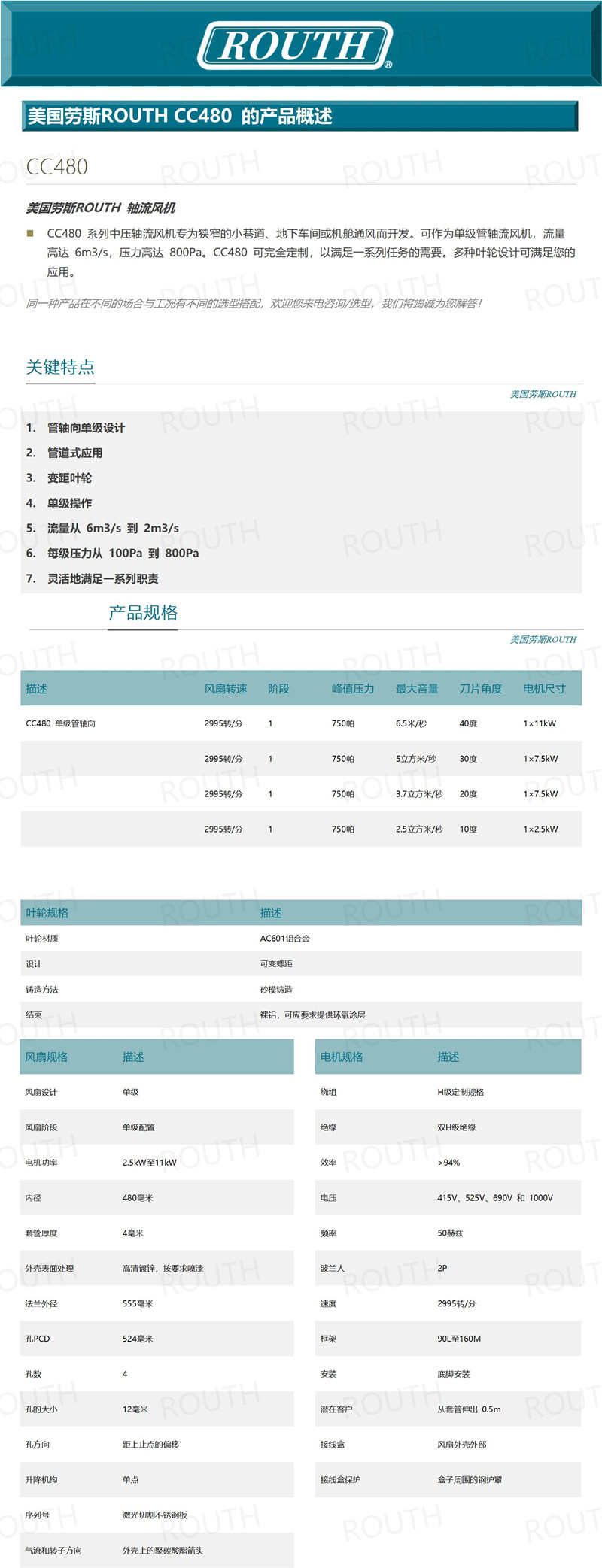This screenshot has height=1568, width=602.
Task: Select the efficiency value ">94%"
Action: [x=448, y=1163]
